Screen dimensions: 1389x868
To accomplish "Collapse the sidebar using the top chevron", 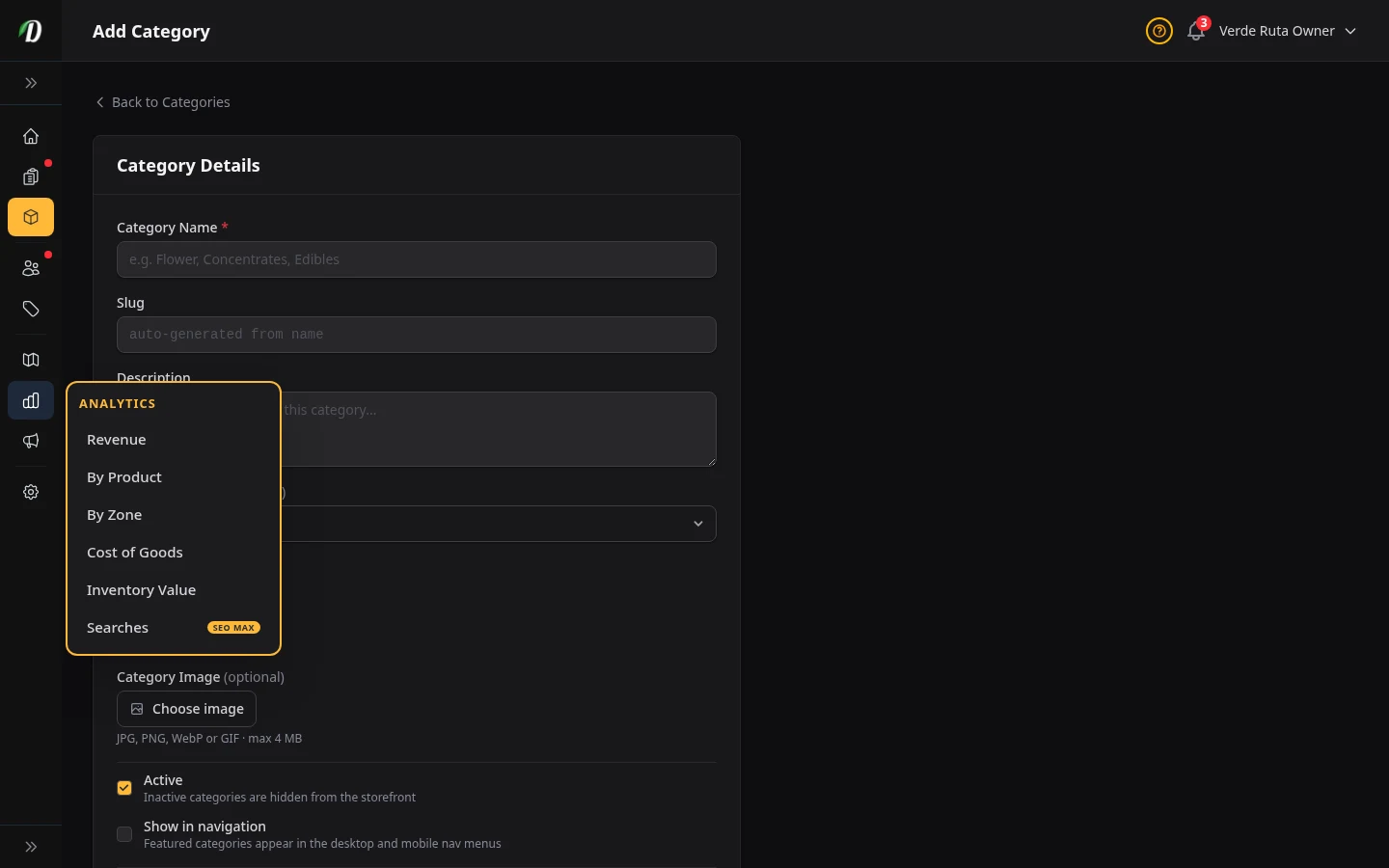I will tap(31, 83).
